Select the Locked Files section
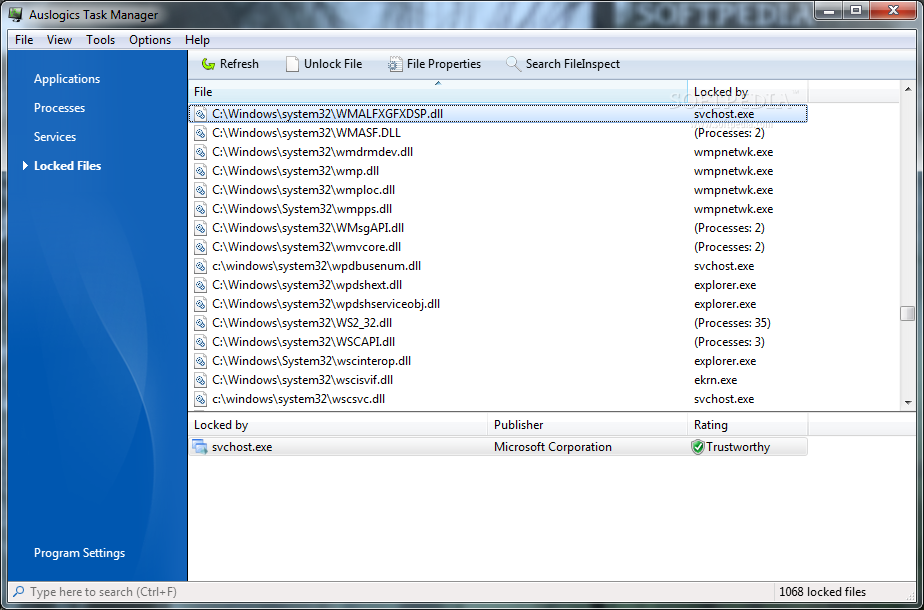 pyautogui.click(x=68, y=166)
